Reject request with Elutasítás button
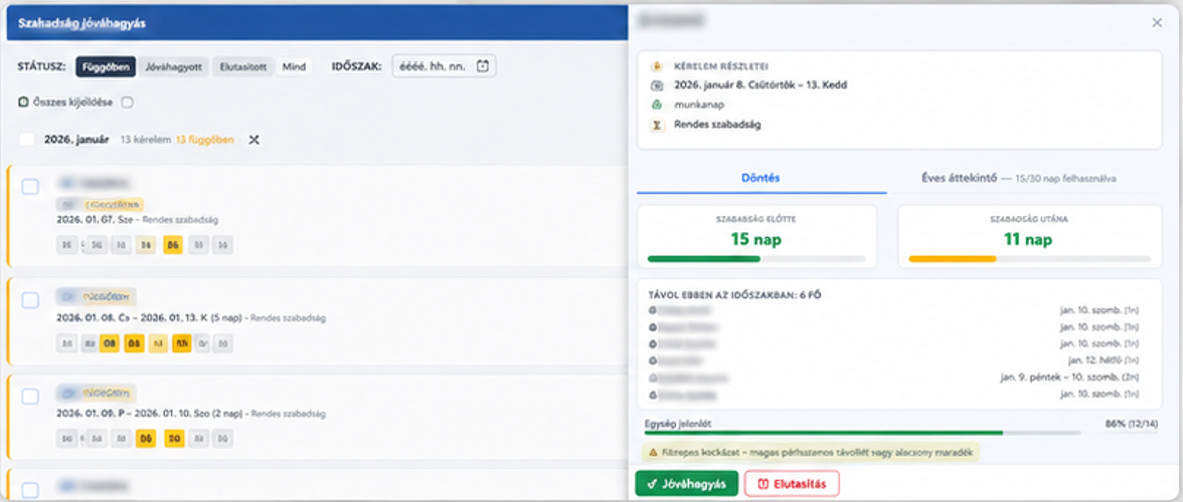This screenshot has width=1183, height=502. [x=791, y=483]
